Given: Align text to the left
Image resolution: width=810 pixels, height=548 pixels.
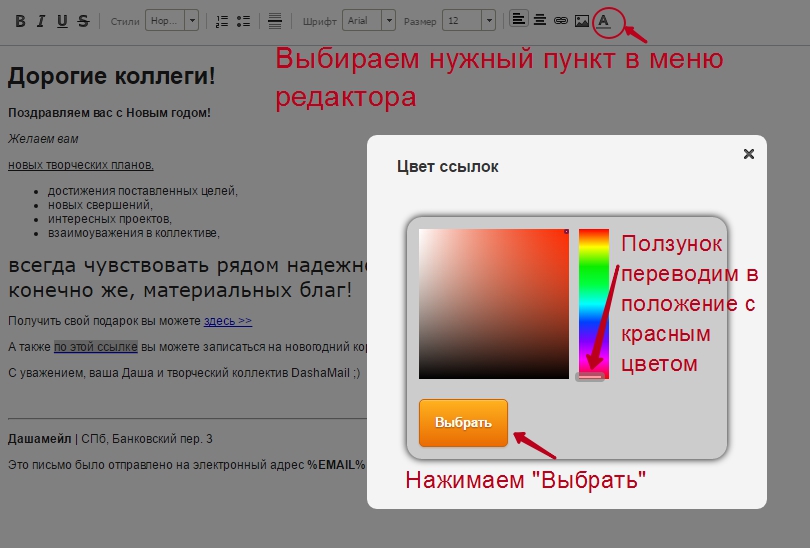Looking at the screenshot, I should [x=518, y=20].
